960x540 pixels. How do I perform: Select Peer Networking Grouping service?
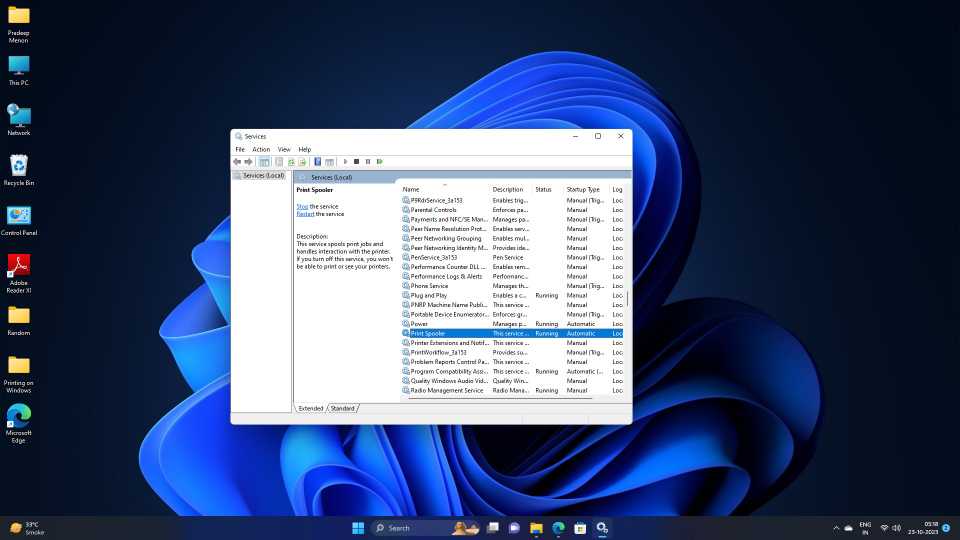pyautogui.click(x=512, y=239)
